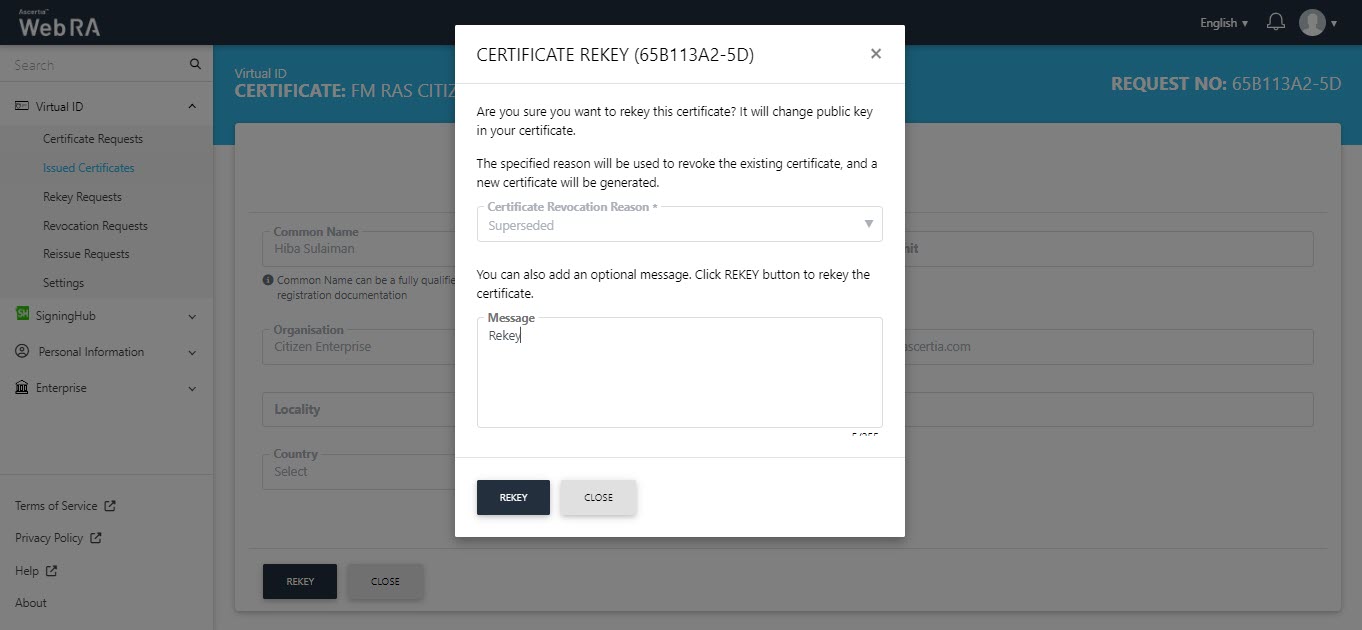This screenshot has height=630, width=1362.
Task: Click the notification bell icon
Action: point(1275,22)
